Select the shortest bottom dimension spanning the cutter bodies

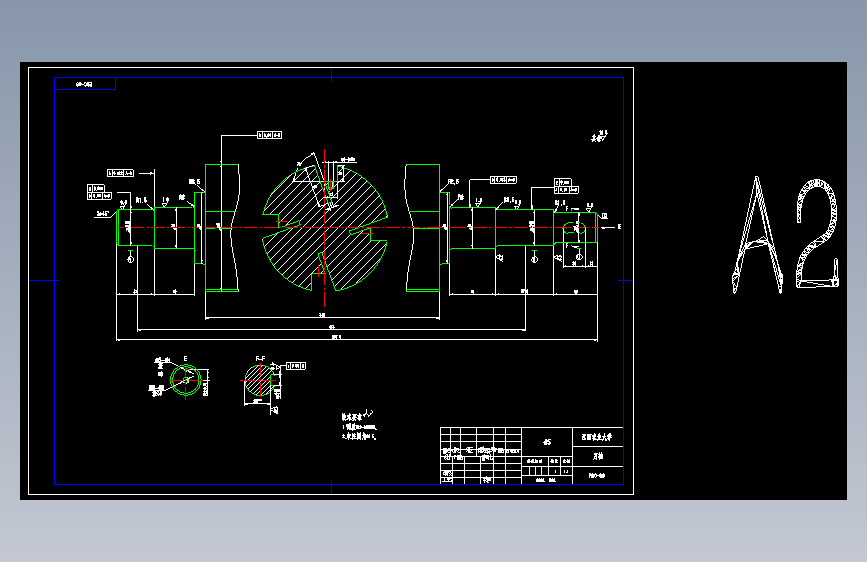[x=322, y=315]
